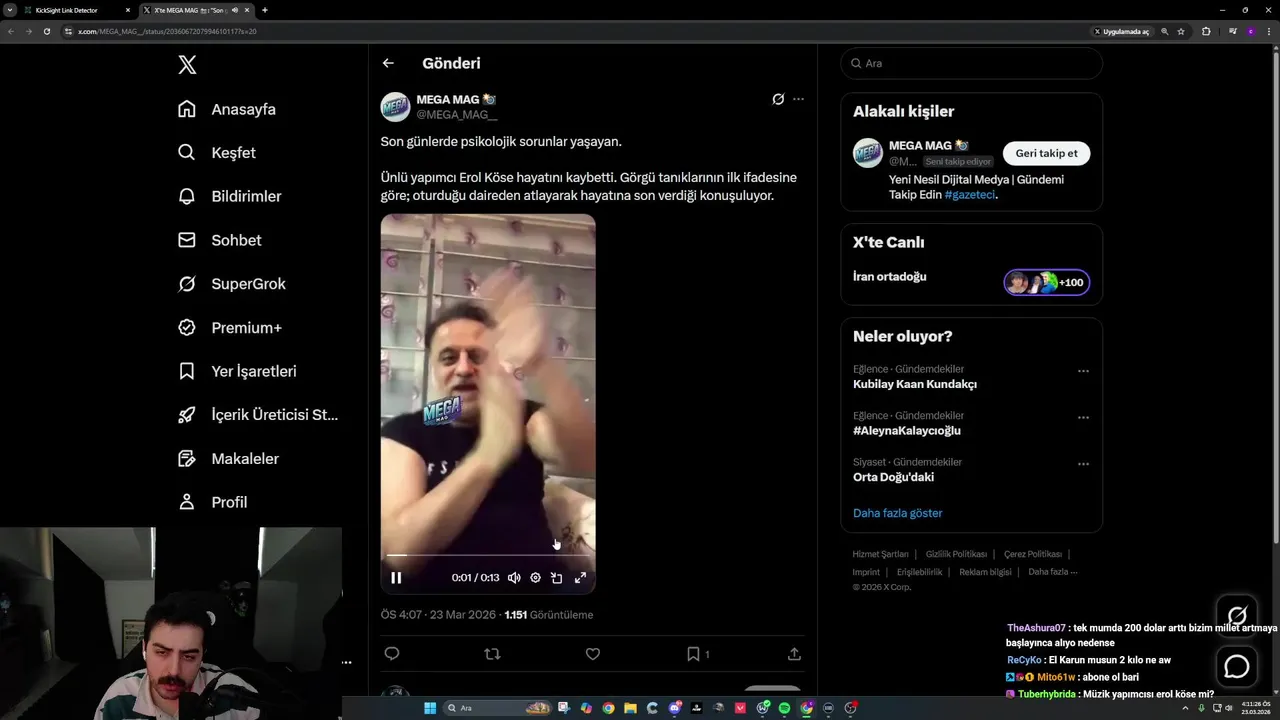The height and width of the screenshot is (720, 1280).
Task: Expand Daha fazla footer menu
Action: pos(1052,572)
